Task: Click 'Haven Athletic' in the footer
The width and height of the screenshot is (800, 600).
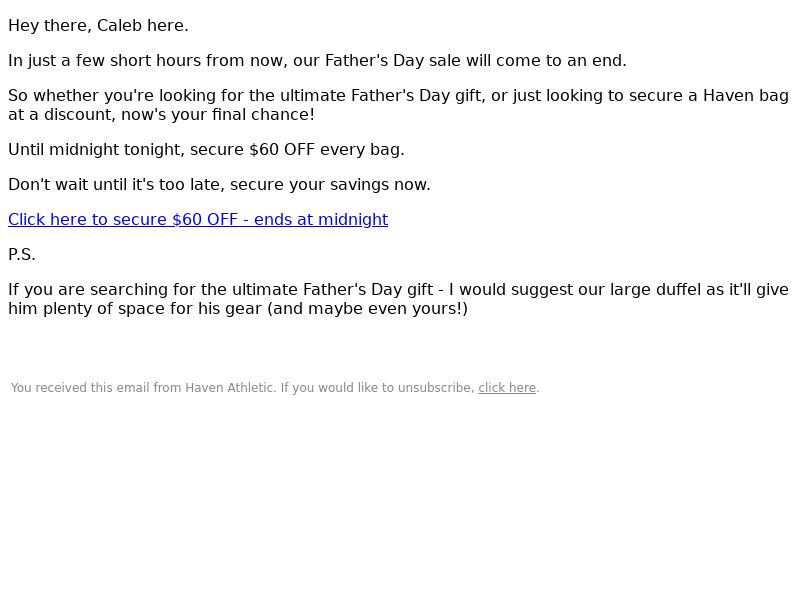Action: tap(229, 388)
